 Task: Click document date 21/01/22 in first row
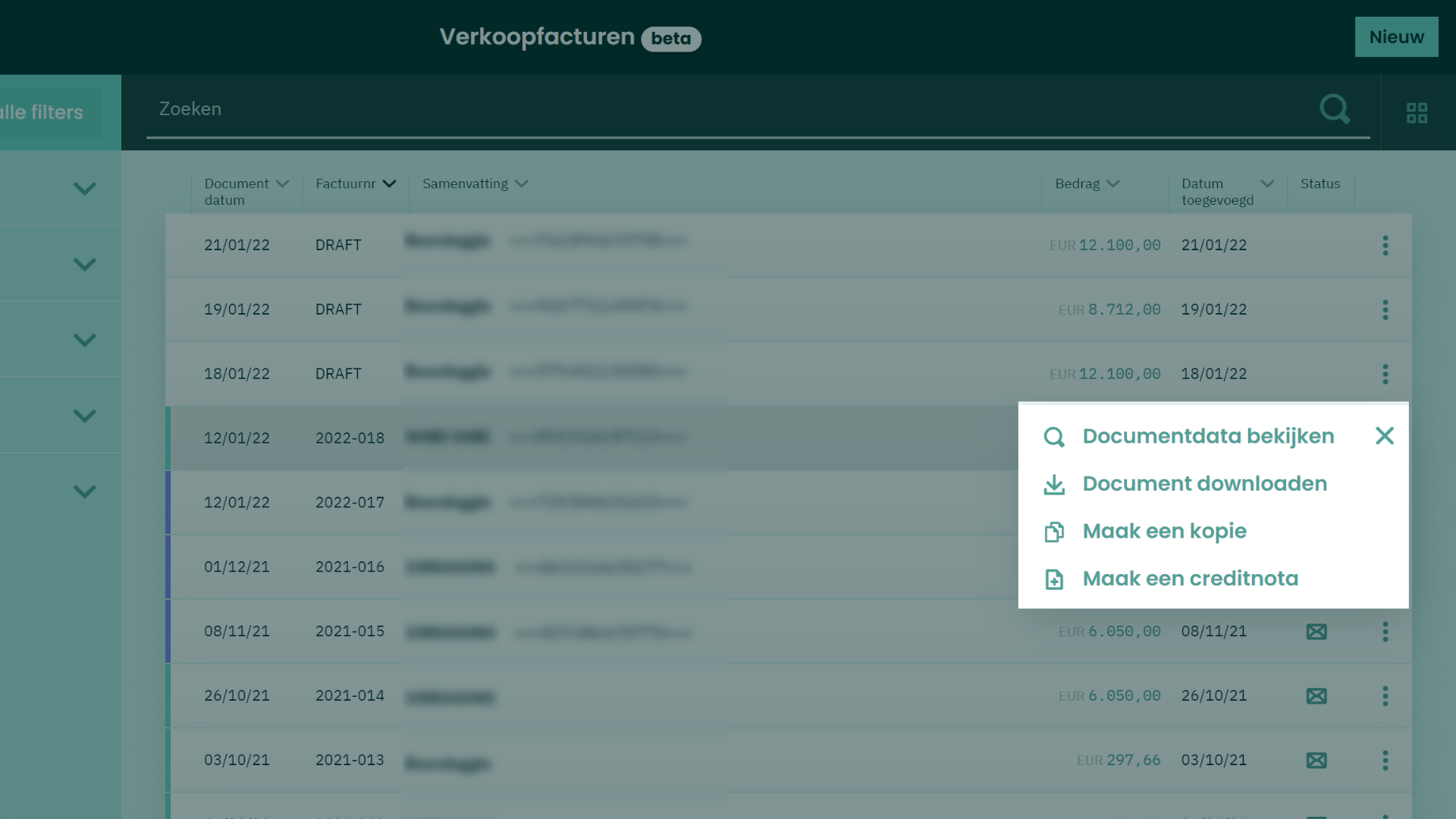pos(237,245)
